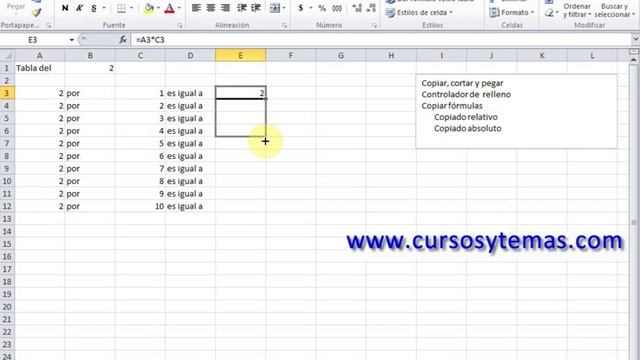Select row 12 header
The image size is (640, 360).
pyautogui.click(x=7, y=206)
